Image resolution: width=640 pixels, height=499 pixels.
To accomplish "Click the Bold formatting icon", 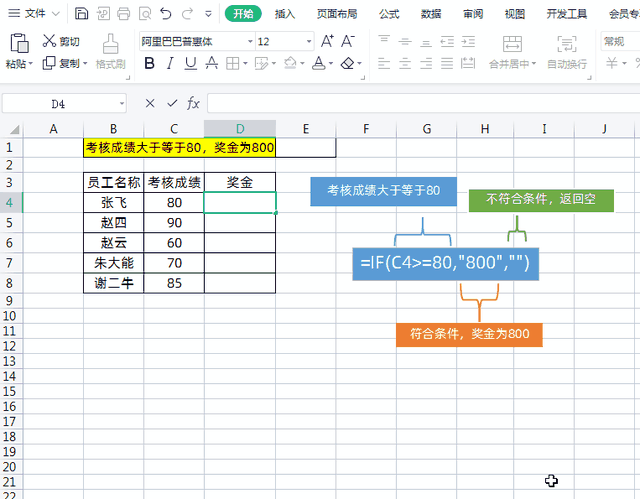I will click(150, 63).
